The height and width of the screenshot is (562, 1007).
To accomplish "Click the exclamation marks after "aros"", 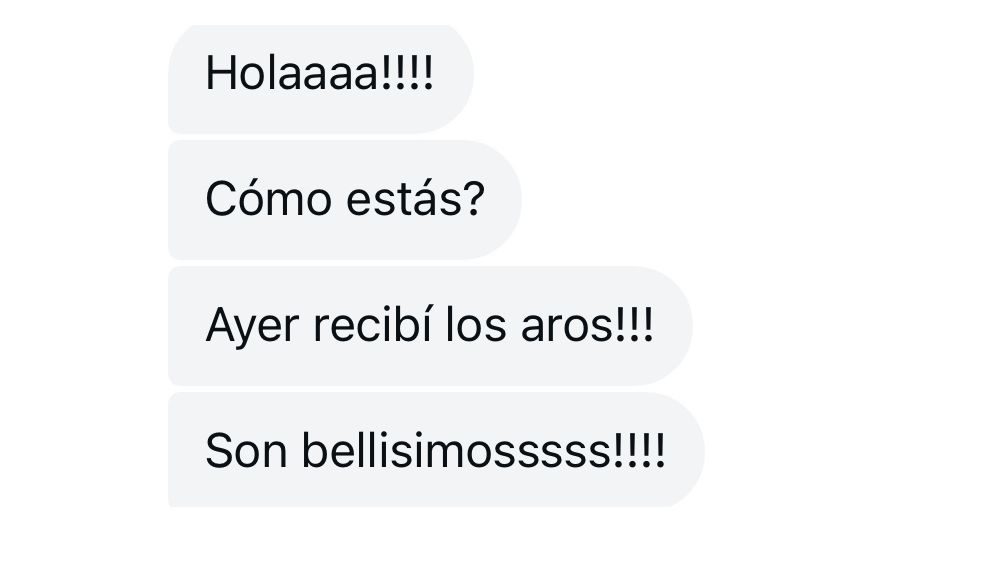I will [635, 324].
